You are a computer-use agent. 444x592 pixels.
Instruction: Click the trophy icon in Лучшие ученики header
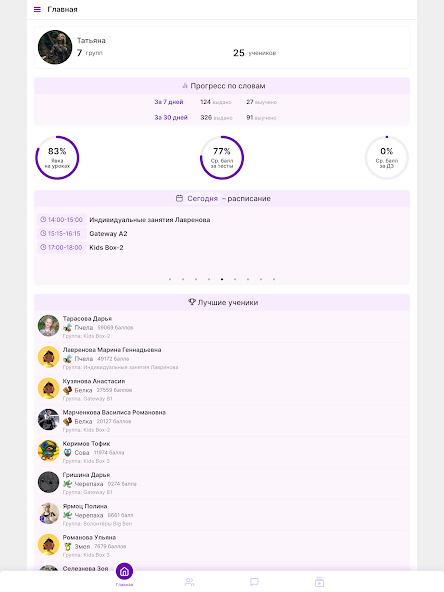tap(192, 302)
